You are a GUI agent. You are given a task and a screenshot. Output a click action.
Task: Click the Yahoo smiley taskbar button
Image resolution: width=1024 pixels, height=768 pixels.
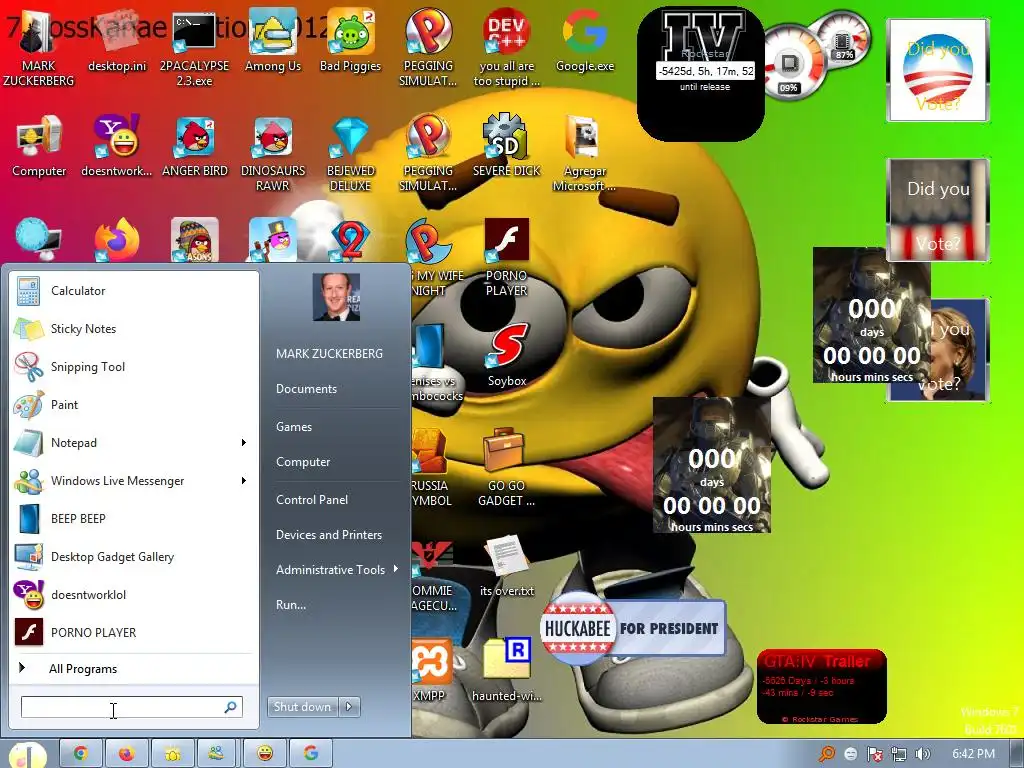pyautogui.click(x=264, y=754)
